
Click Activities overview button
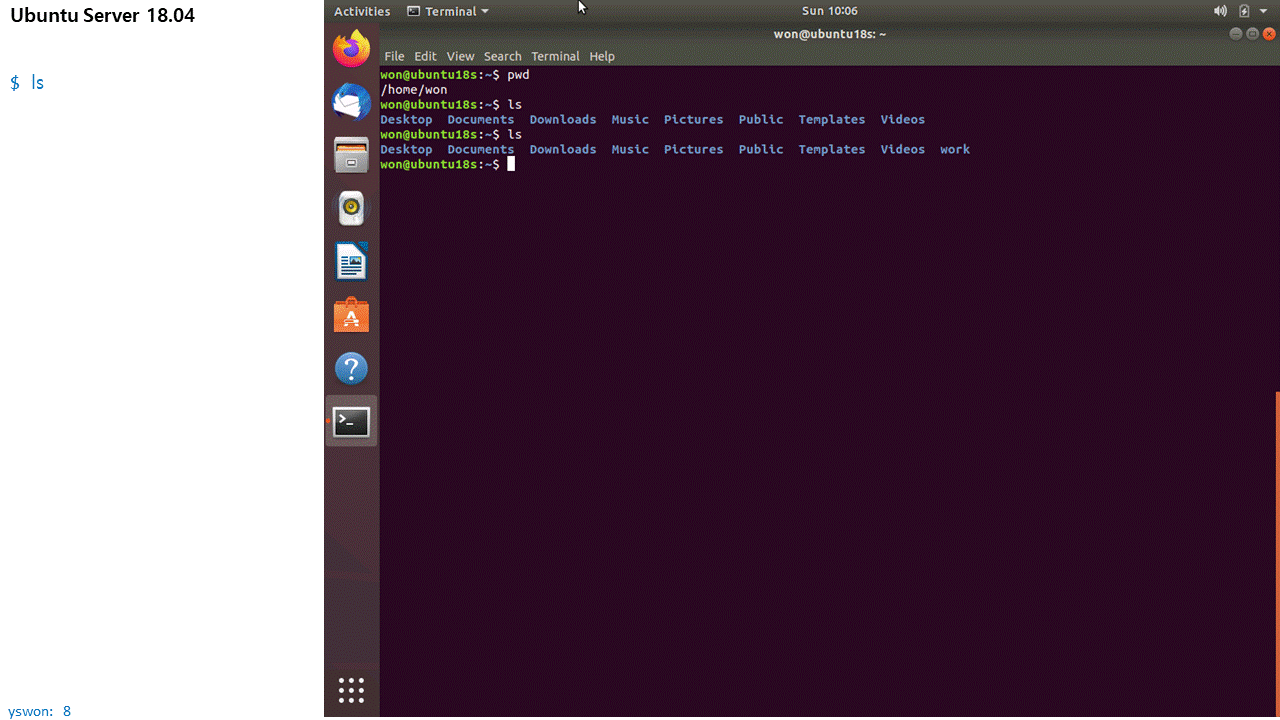(x=362, y=11)
